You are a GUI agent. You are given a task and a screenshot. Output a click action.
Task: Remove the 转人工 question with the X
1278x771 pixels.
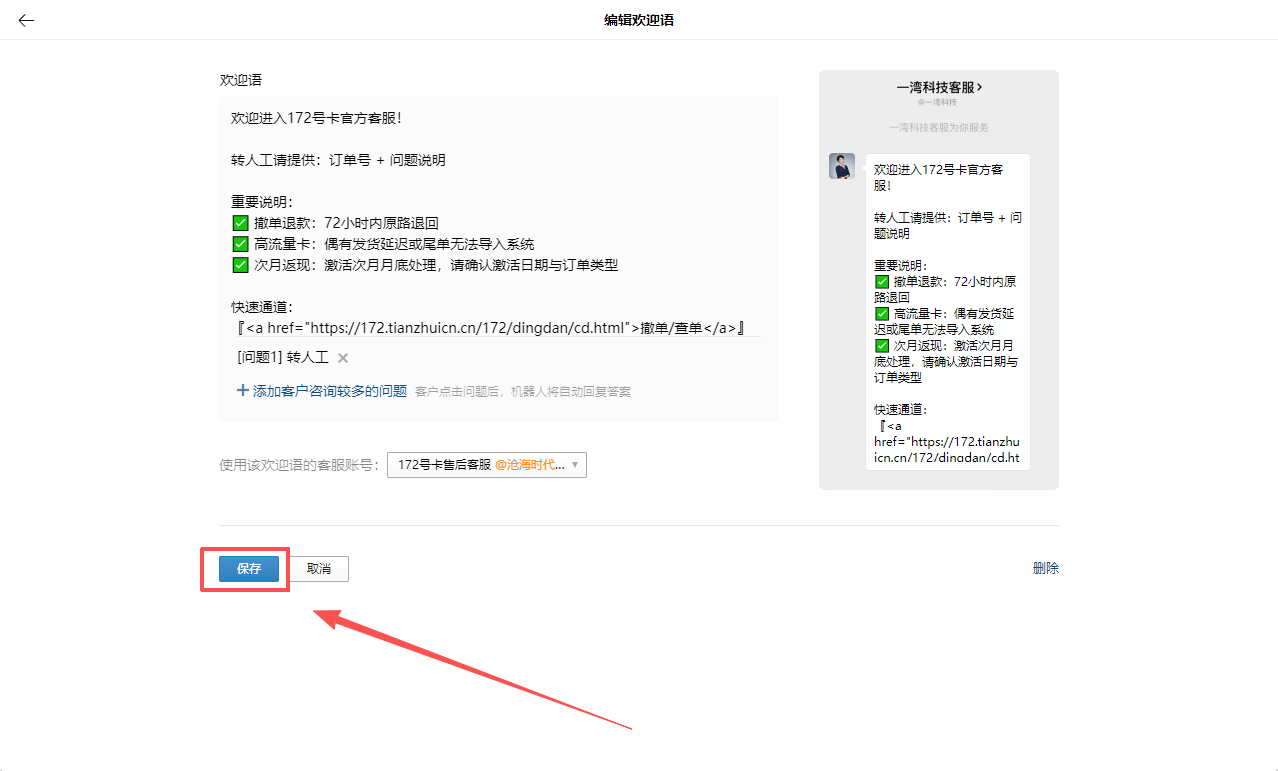(343, 358)
